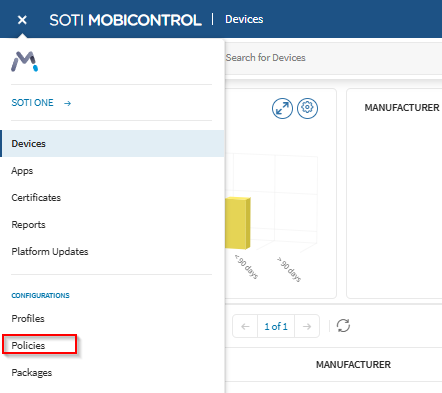Click the '< 90 days' chart axis label
This screenshot has height=393, width=442.
click(246, 266)
